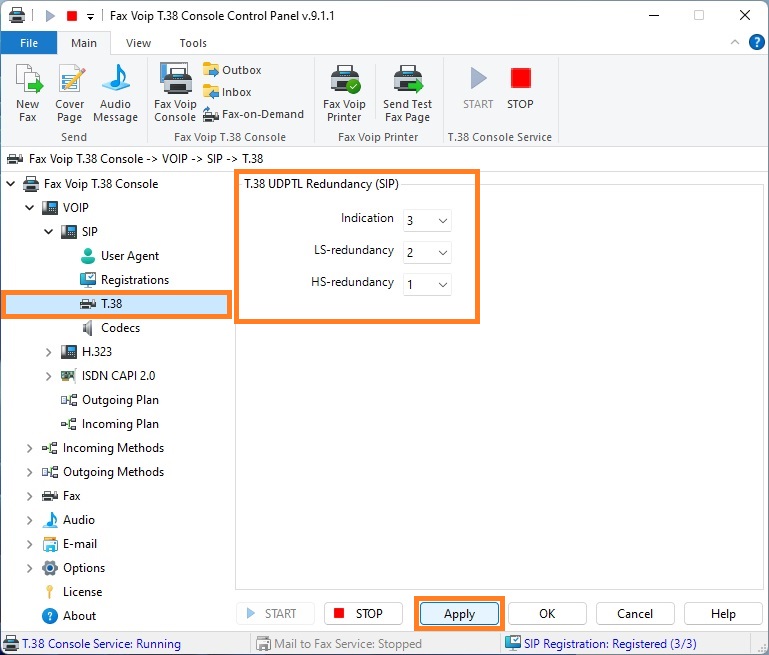This screenshot has width=769, height=655.
Task: Select the VOIP tree item
Action: tap(65, 208)
